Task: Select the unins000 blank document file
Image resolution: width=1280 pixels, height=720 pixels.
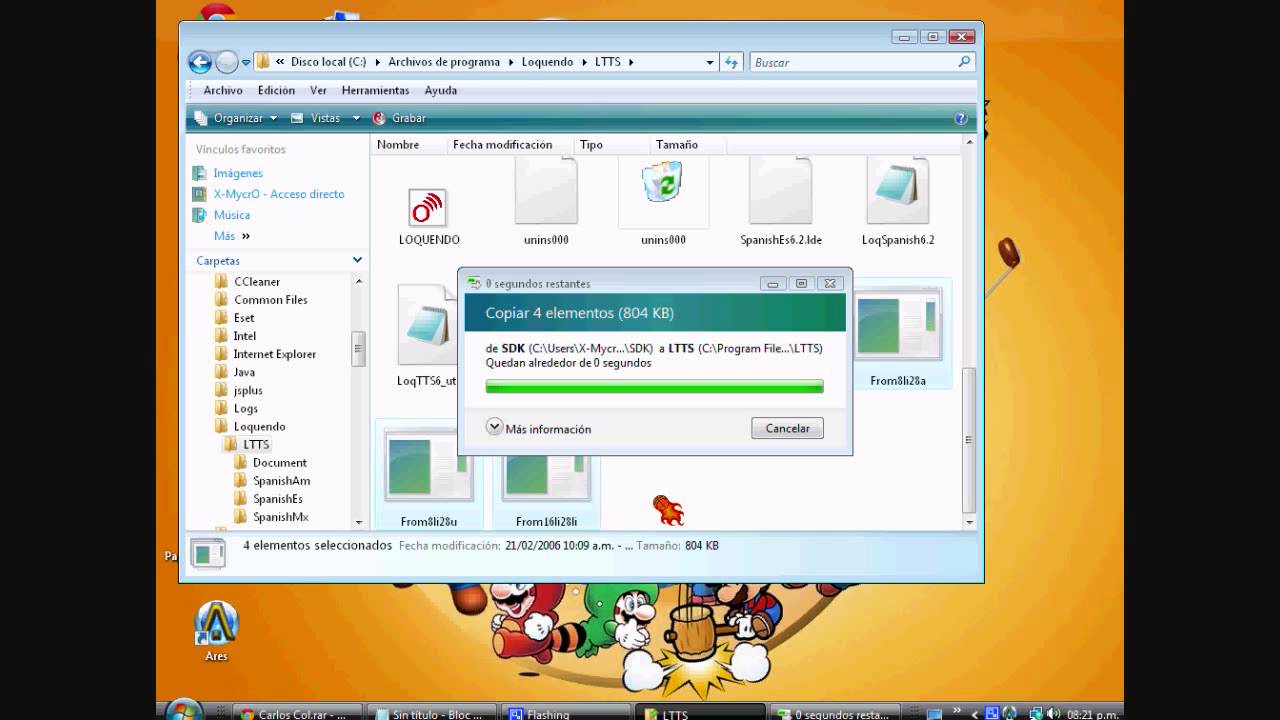Action: [546, 202]
